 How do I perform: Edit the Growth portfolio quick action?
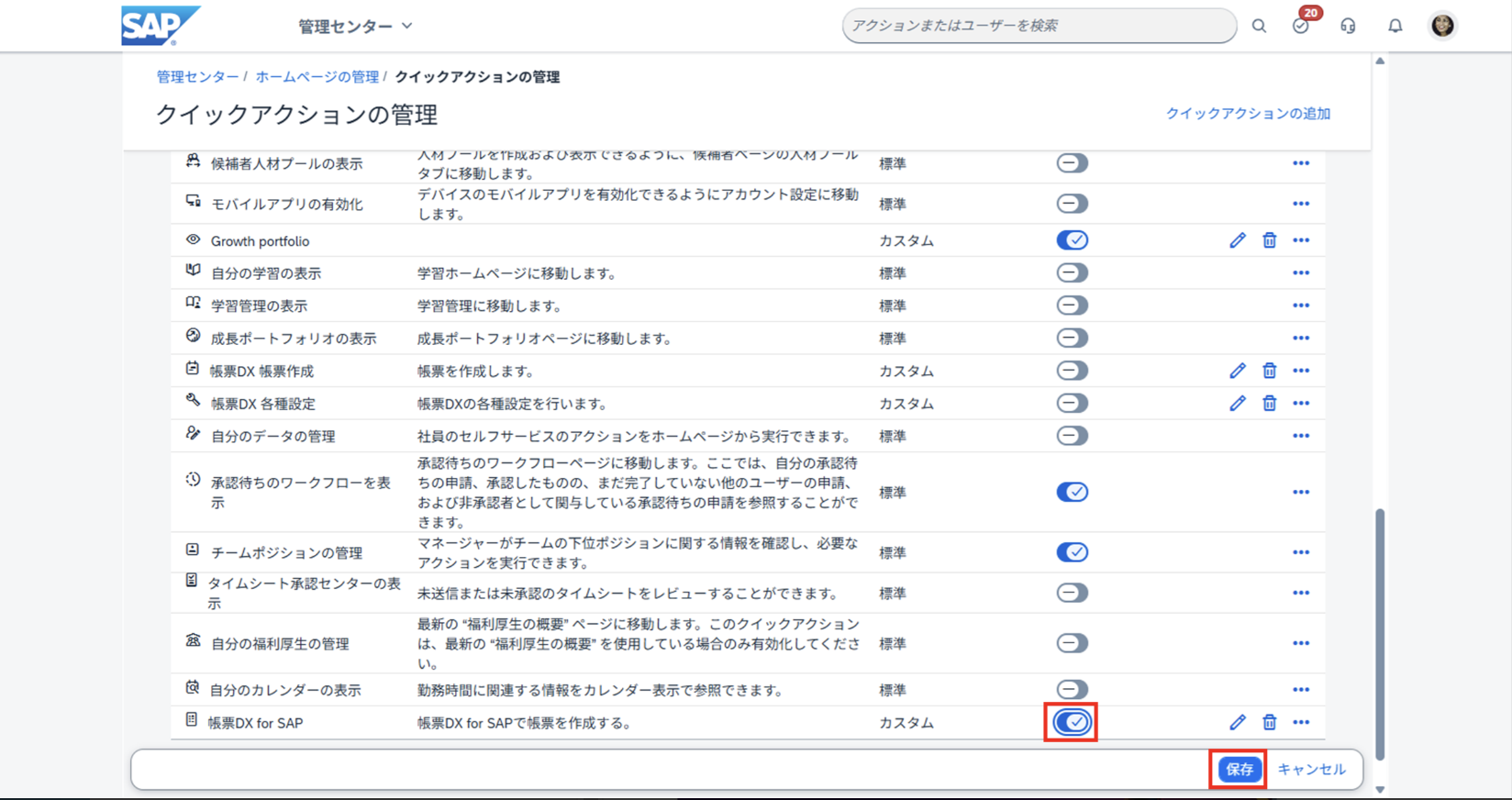pyautogui.click(x=1238, y=240)
